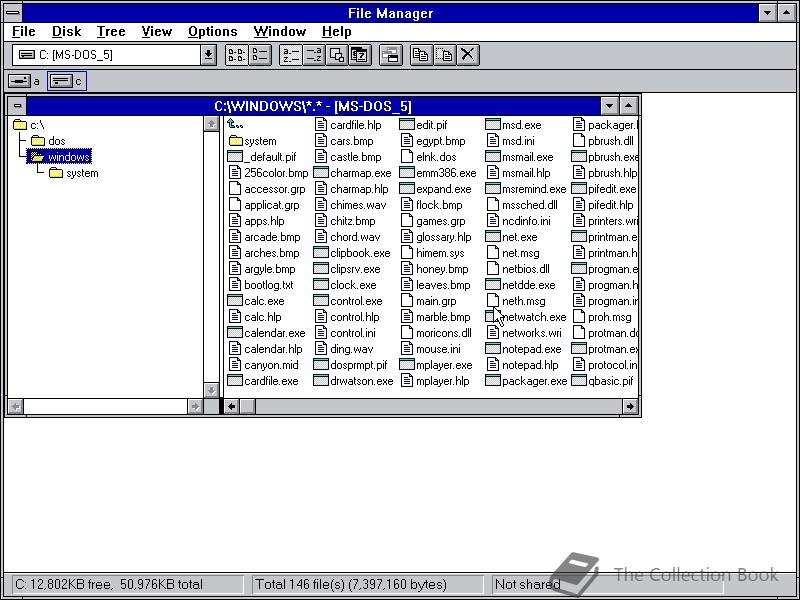Select dosprmpt.pif file
800x600 pixels.
pyautogui.click(x=351, y=365)
